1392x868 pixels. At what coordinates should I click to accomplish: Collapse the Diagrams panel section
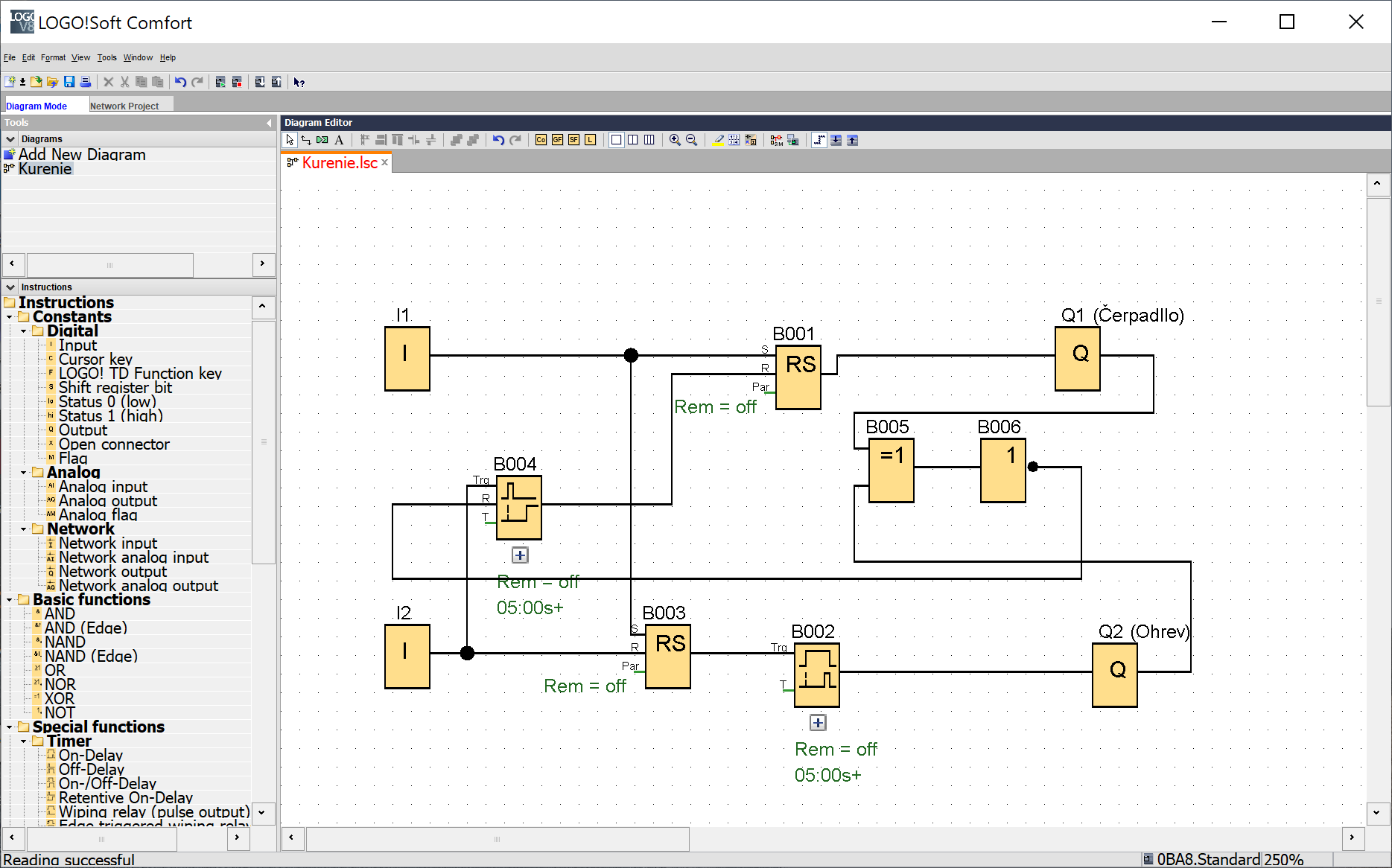[10, 139]
